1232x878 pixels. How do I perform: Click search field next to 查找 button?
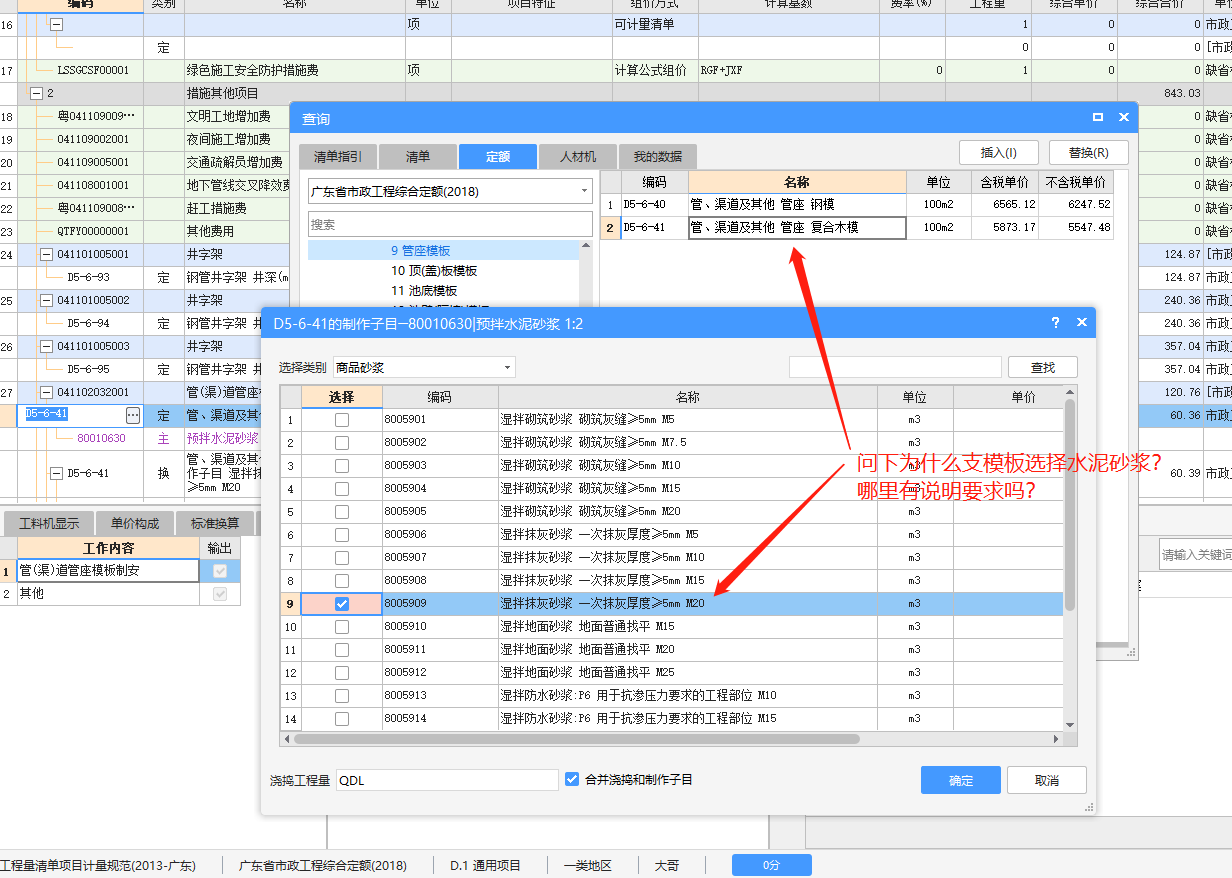click(895, 368)
